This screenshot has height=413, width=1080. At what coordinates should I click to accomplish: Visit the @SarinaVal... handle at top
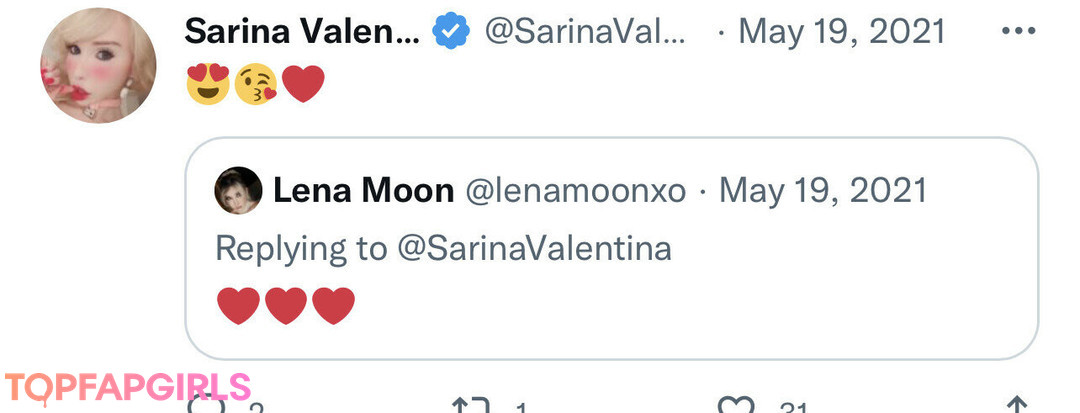coord(585,32)
